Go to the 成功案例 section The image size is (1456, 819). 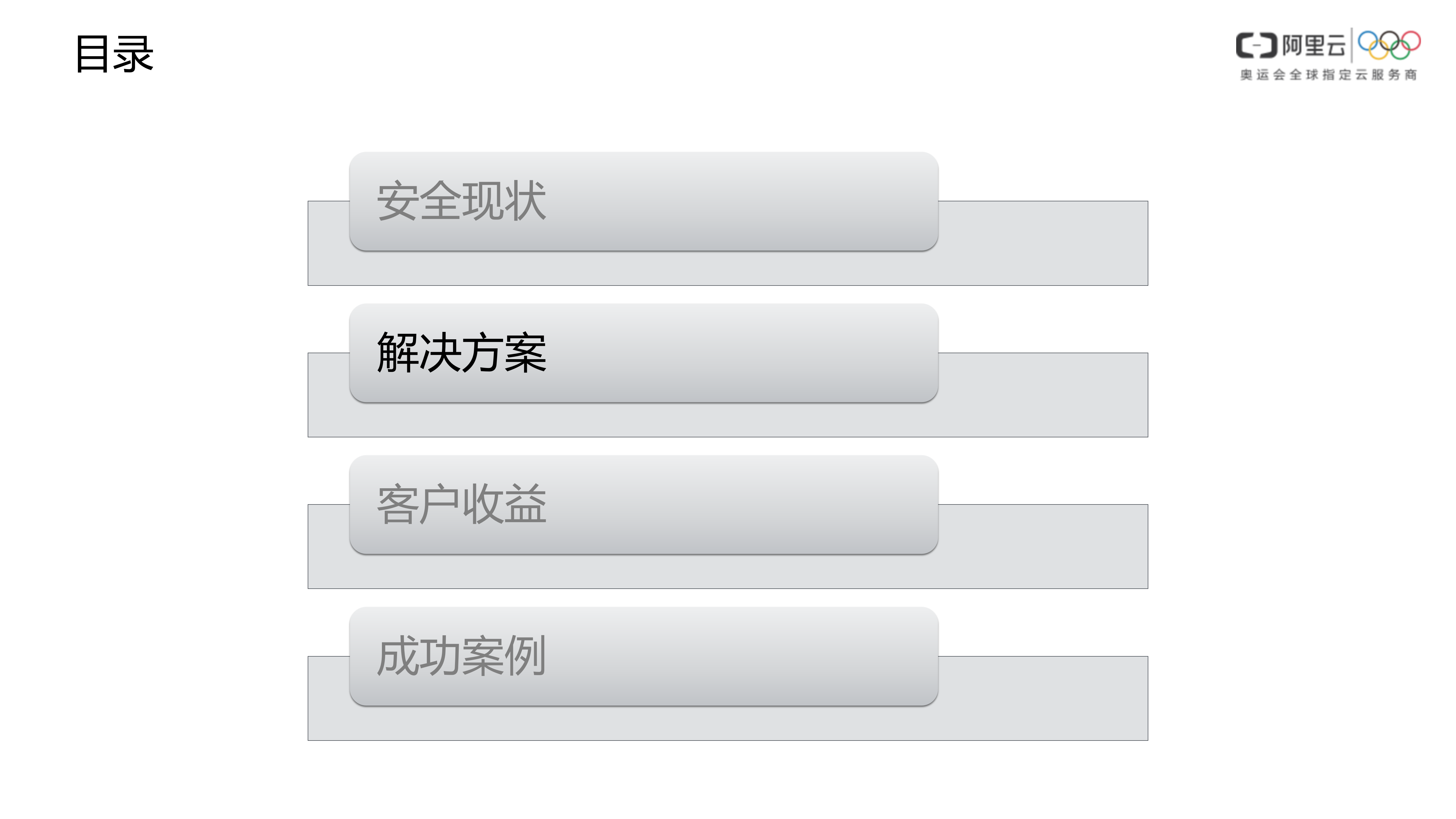pos(643,656)
